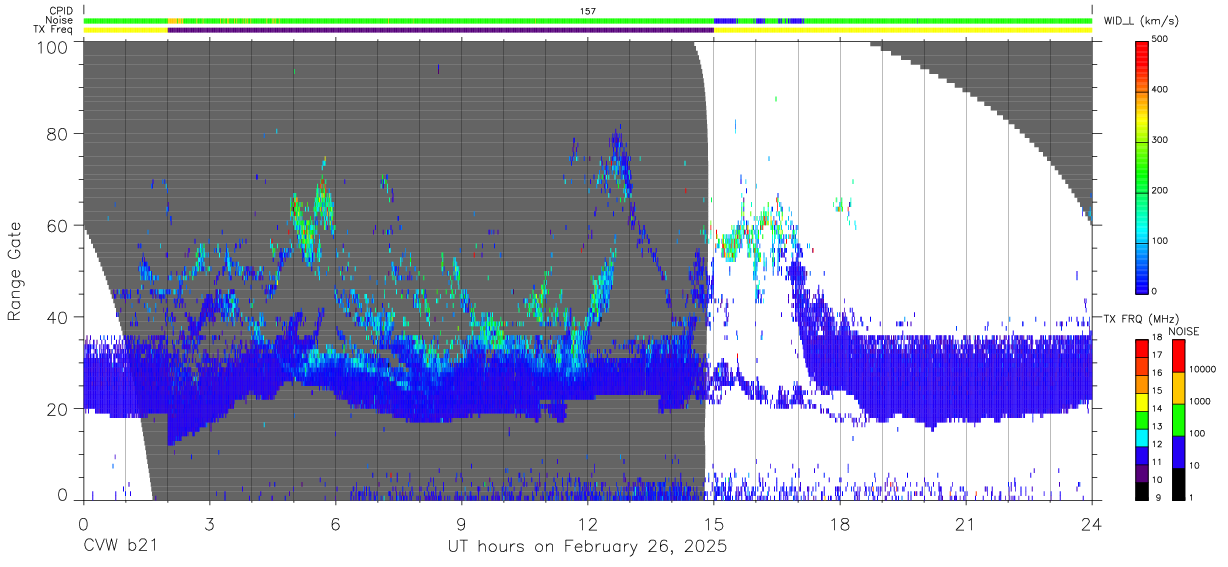This screenshot has height=567, width=1228.
Task: Click the green 100–1000 NOISE legend segment
Action: 1177,419
